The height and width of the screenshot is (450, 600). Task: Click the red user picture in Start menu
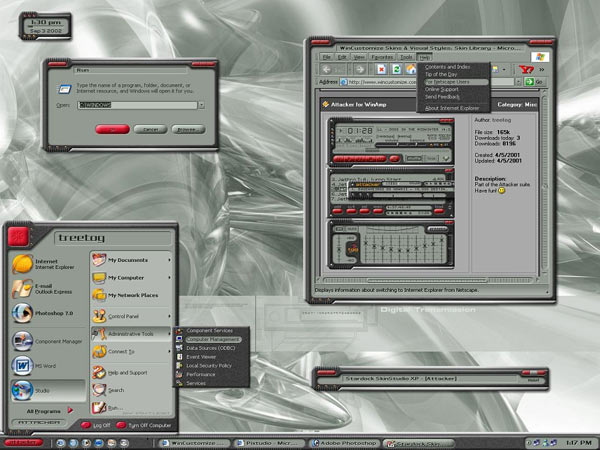18,236
